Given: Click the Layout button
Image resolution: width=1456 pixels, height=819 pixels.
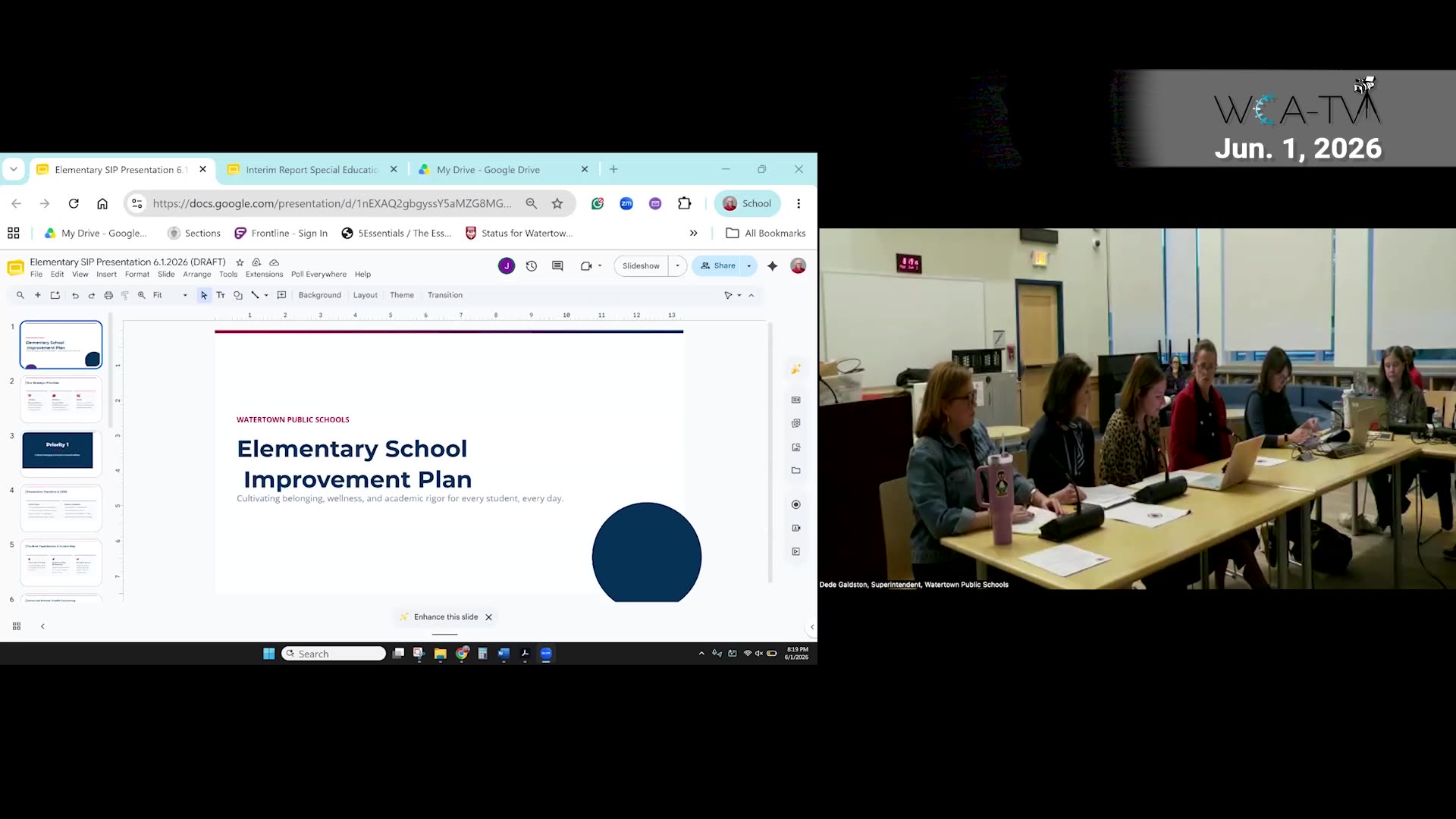Looking at the screenshot, I should [x=366, y=295].
